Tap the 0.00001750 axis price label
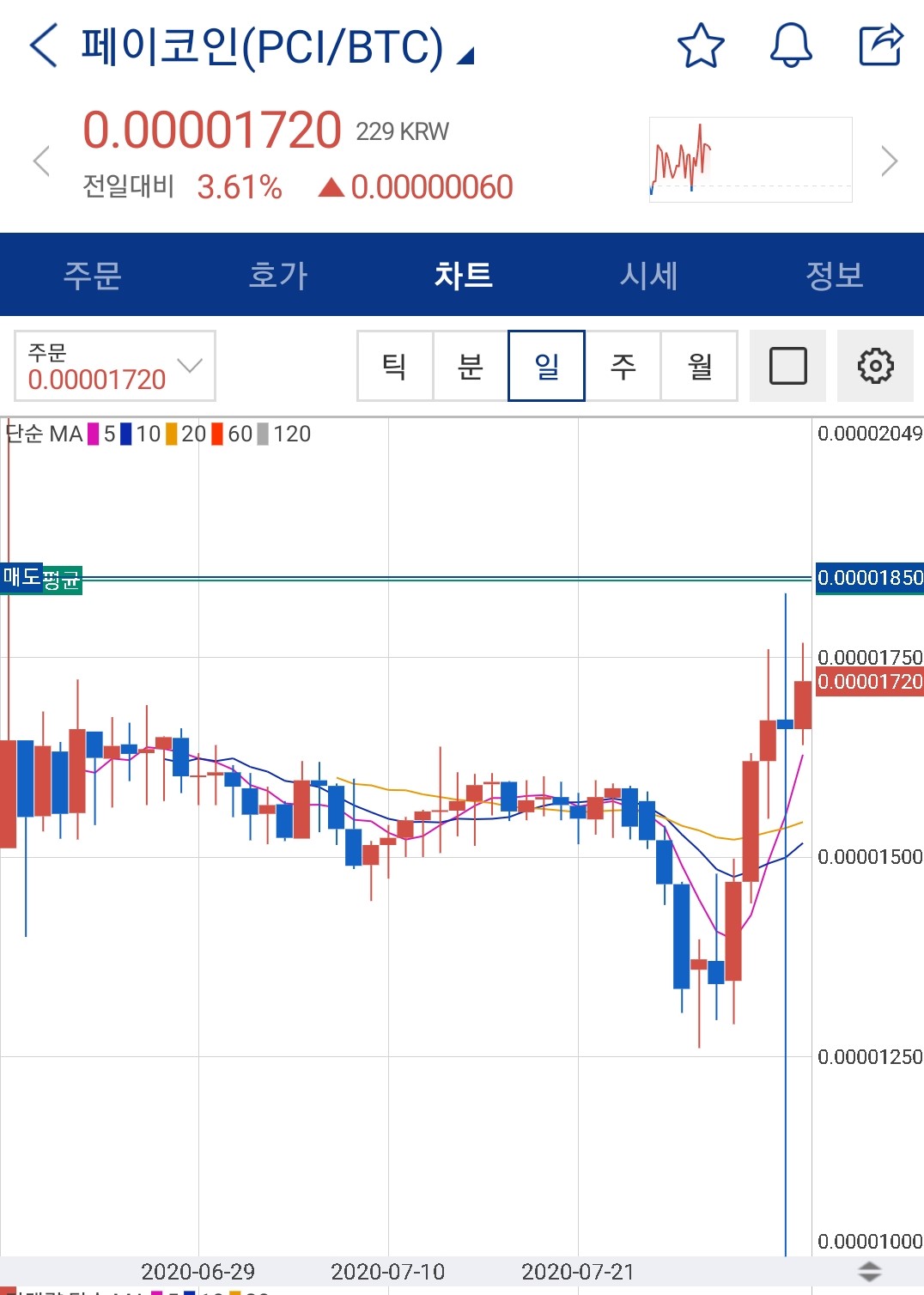The image size is (924, 1295). point(870,658)
